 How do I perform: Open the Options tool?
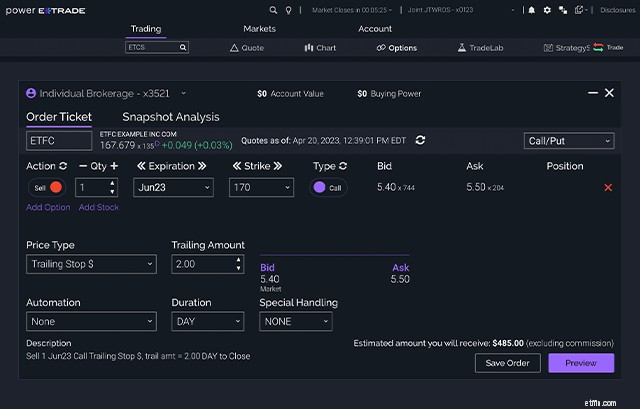[397, 48]
